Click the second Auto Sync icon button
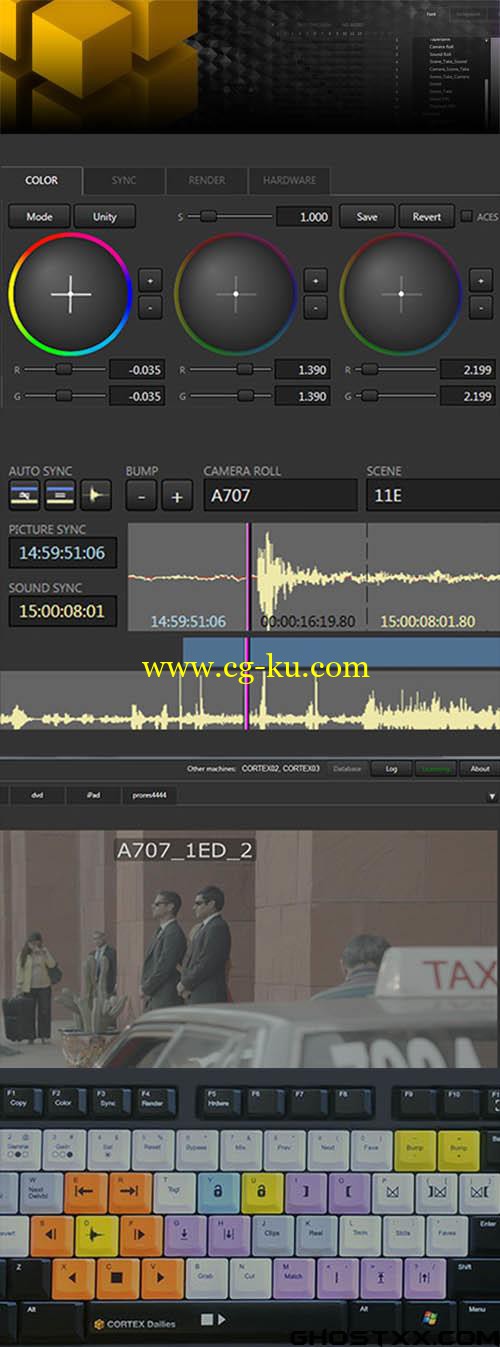This screenshot has width=500, height=1347. tap(60, 494)
